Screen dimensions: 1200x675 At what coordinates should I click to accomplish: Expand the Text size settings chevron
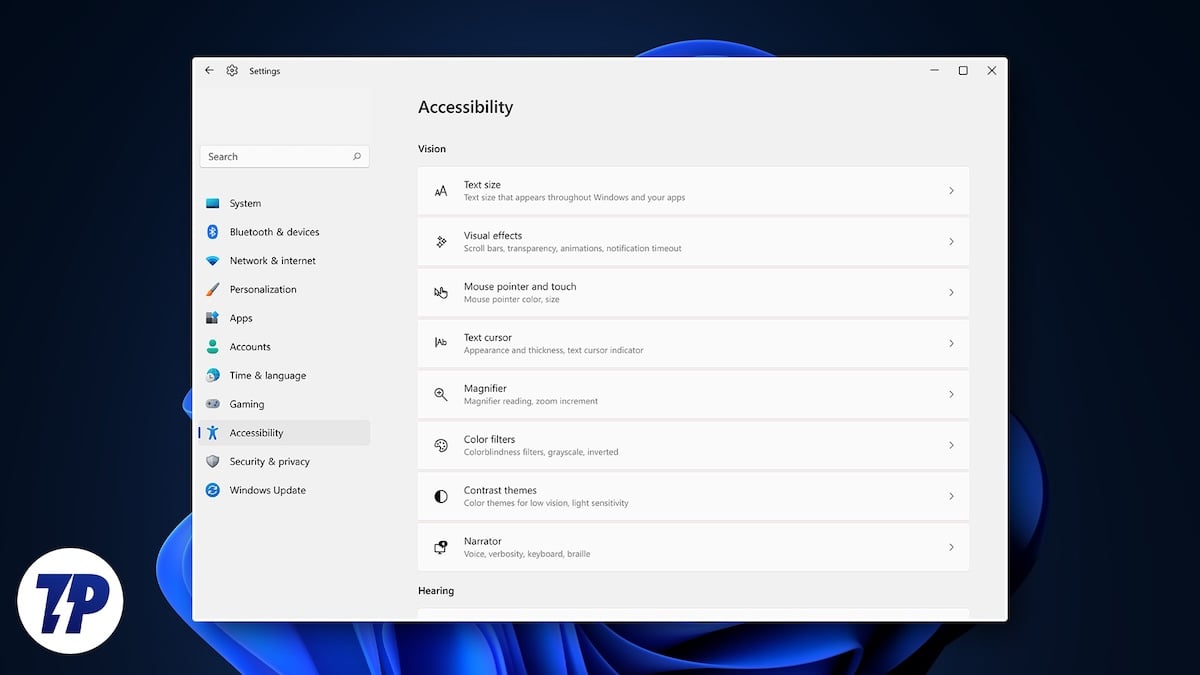[x=951, y=190]
